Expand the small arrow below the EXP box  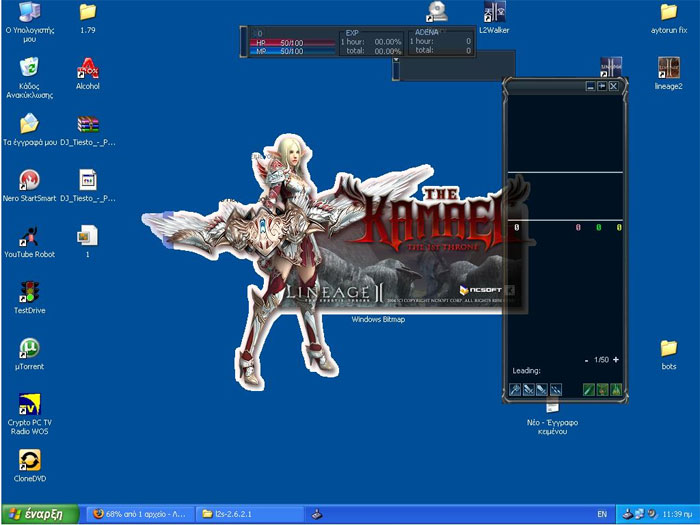coord(396,60)
